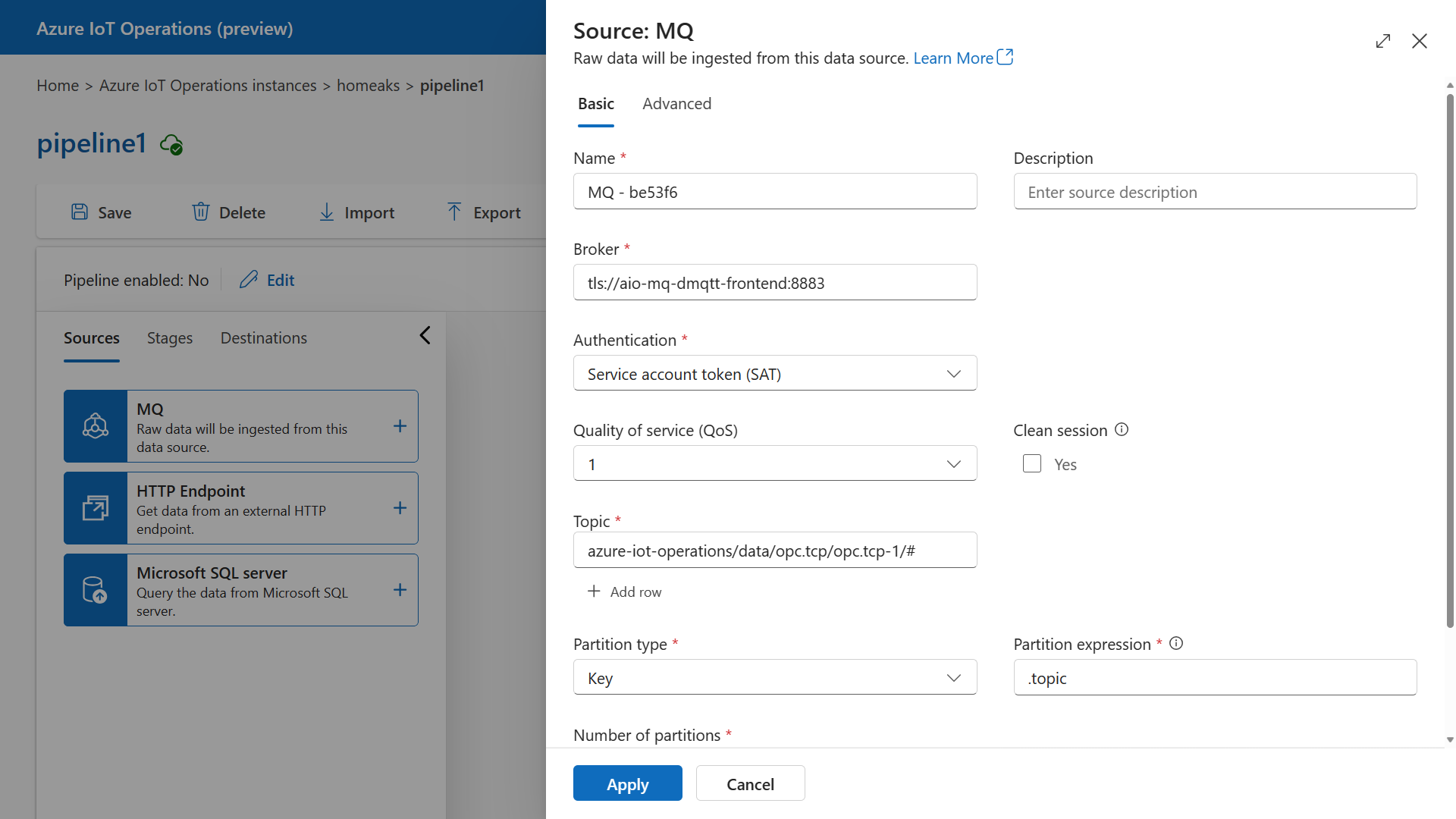1456x819 pixels.
Task: Click the 'Number of partitions' label
Action: tap(647, 735)
